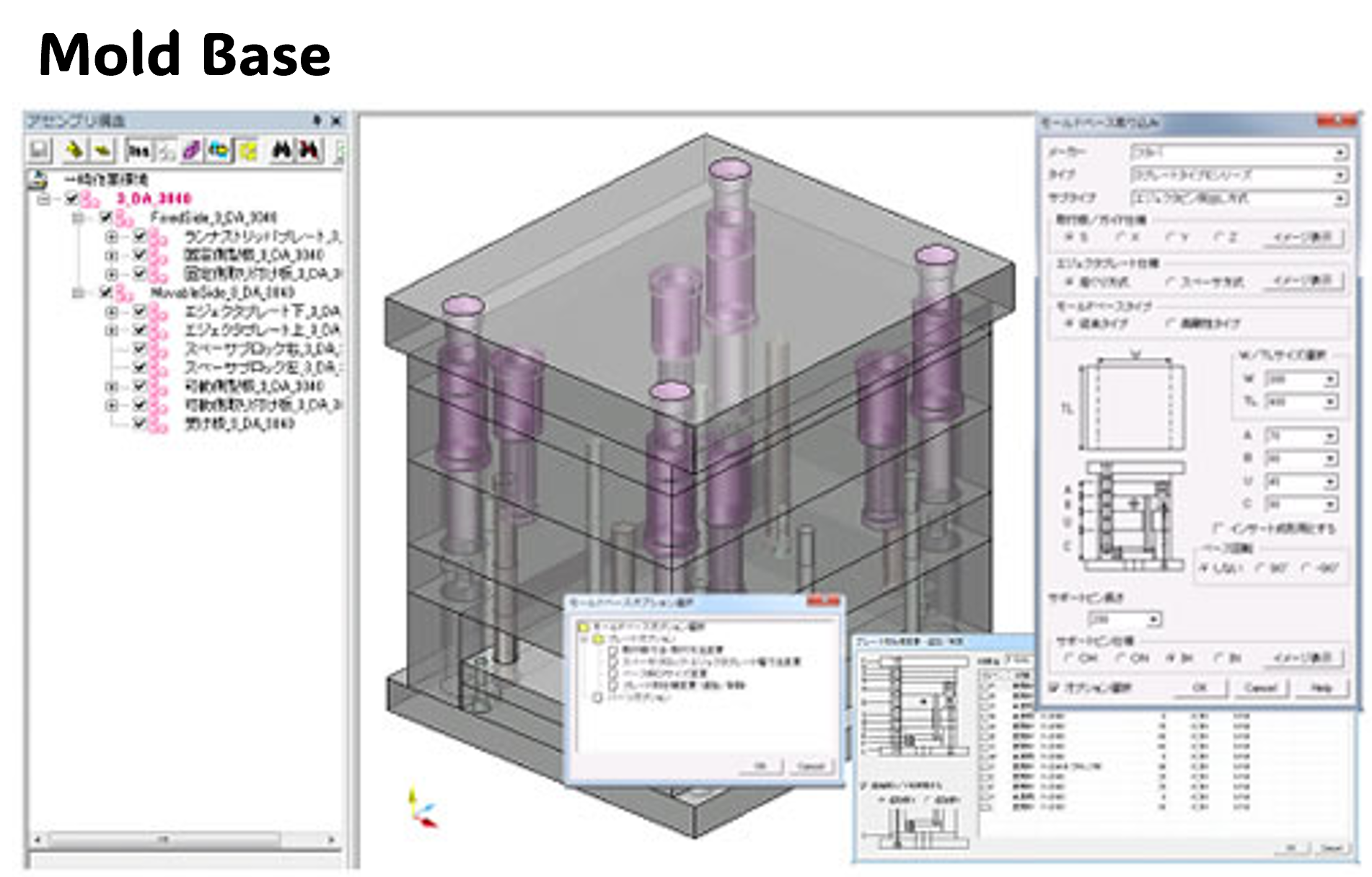Click the yellow gear icon in toolbar
The image size is (1372, 877).
click(x=248, y=150)
